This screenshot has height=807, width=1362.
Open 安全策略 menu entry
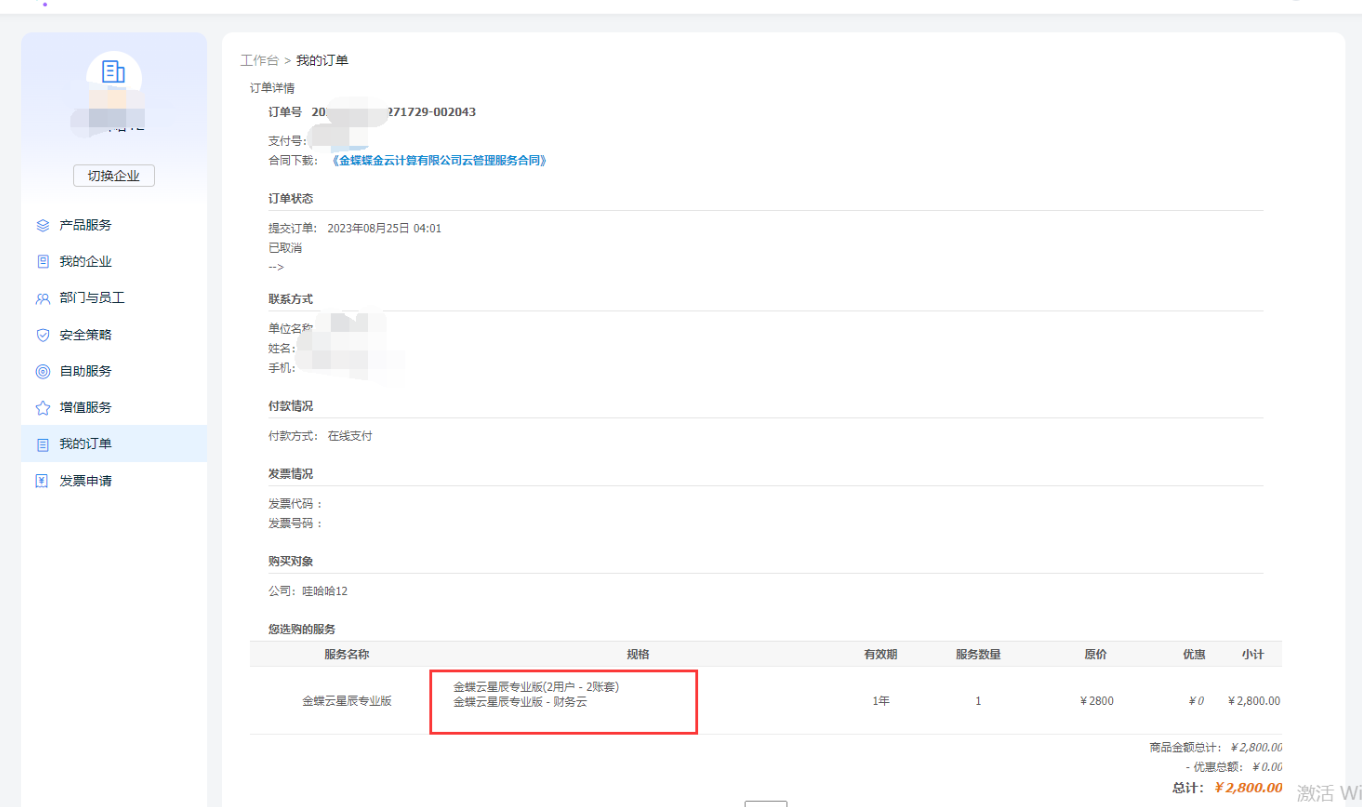point(114,334)
